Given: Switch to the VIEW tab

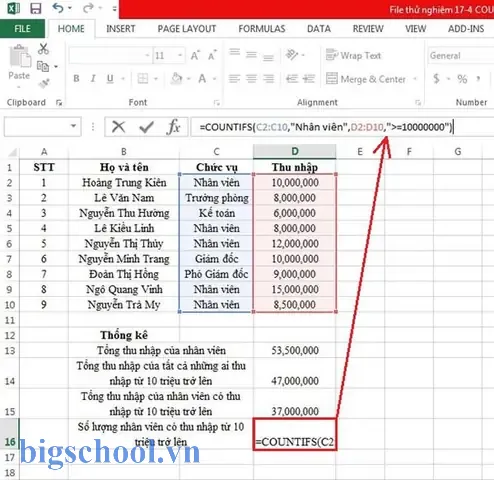Looking at the screenshot, I should (415, 29).
